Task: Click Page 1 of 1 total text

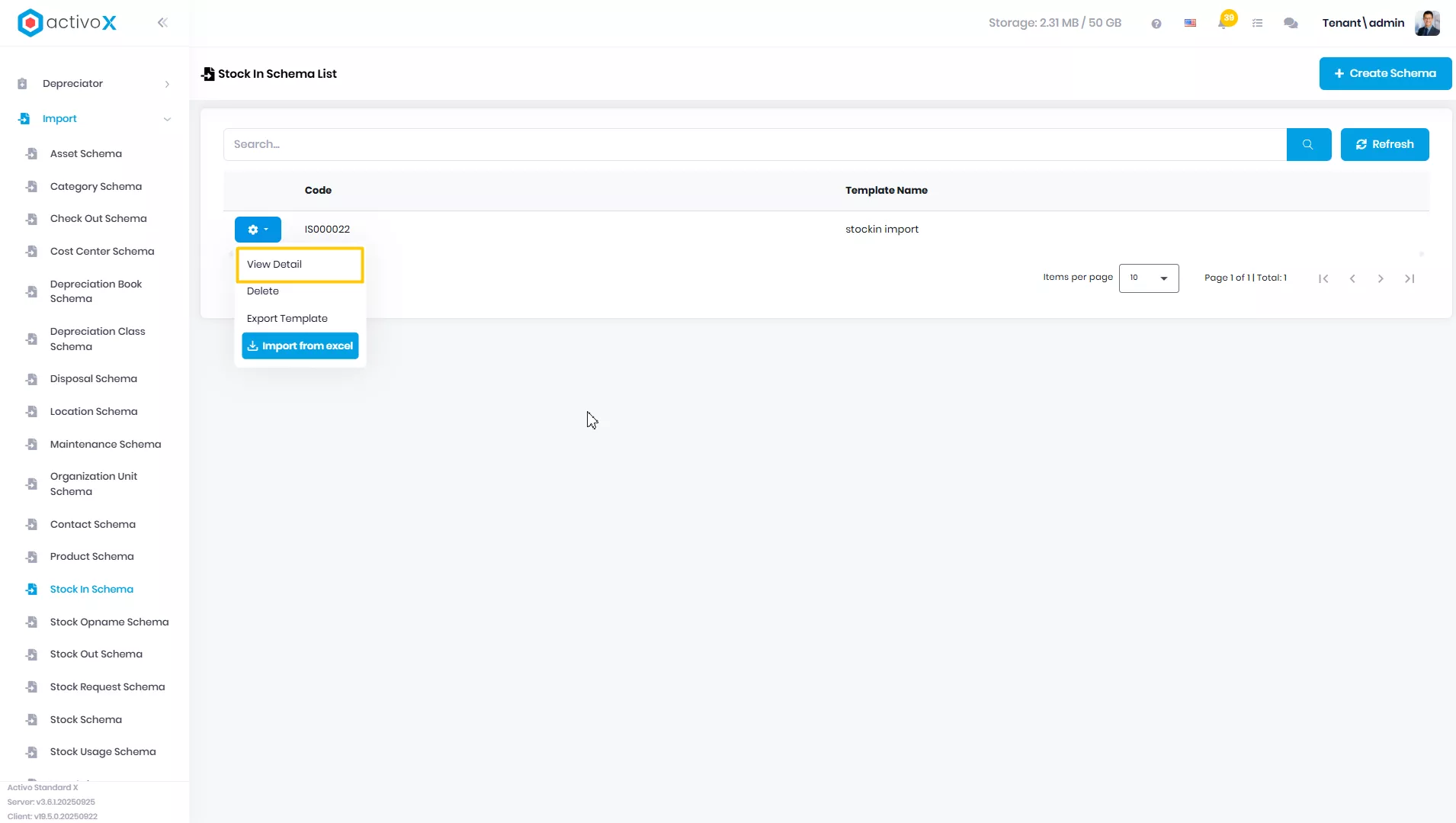Action: click(1246, 278)
